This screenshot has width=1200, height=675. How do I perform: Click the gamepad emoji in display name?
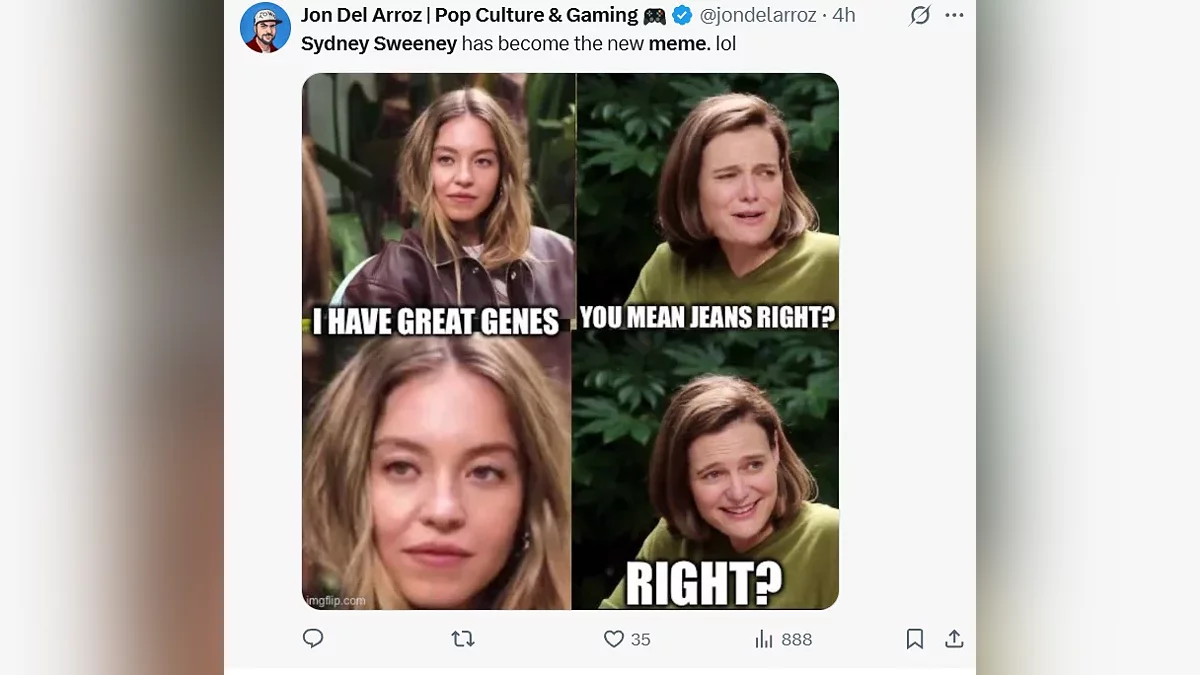tap(655, 15)
